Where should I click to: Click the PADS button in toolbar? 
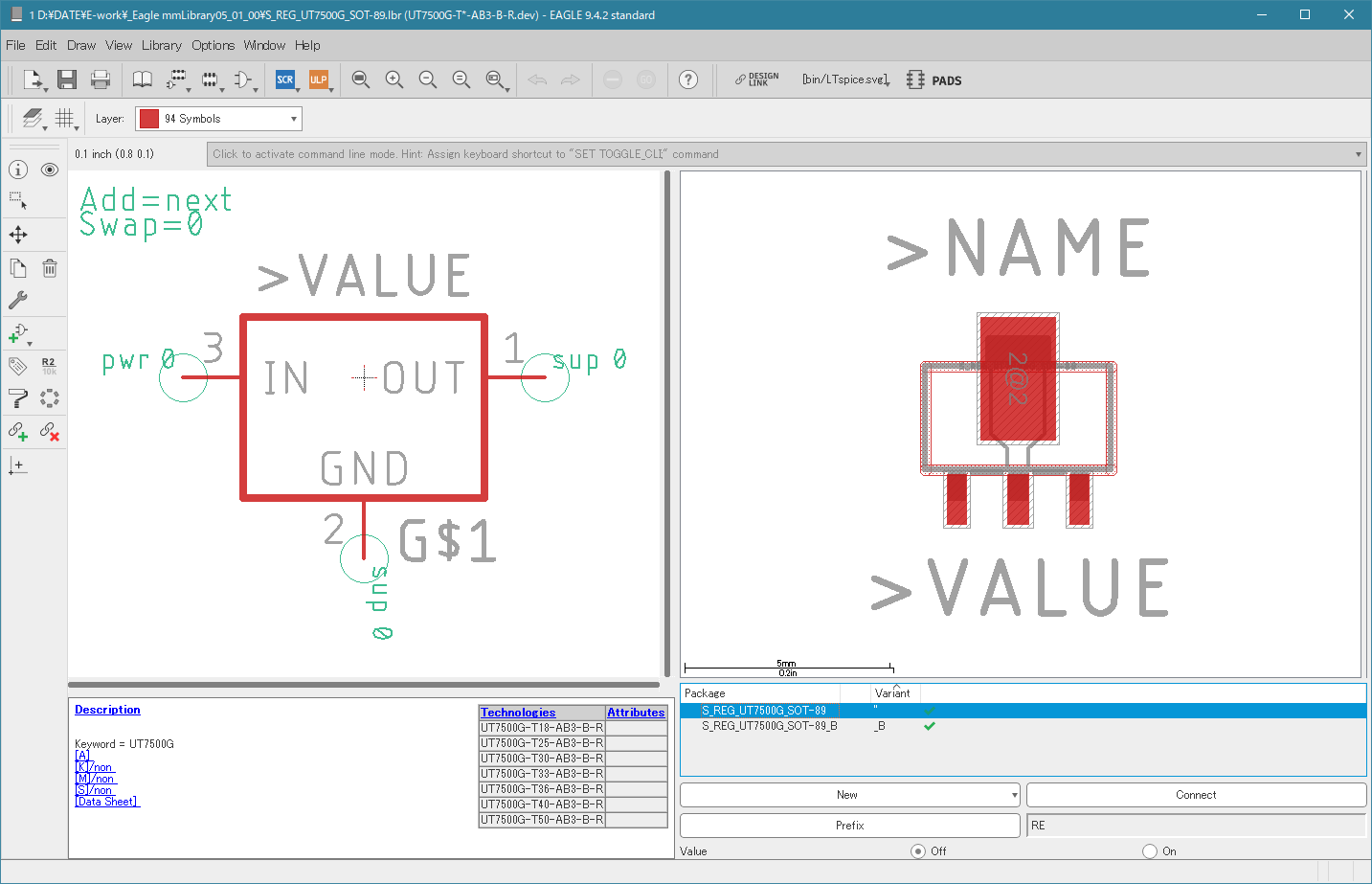coord(934,80)
